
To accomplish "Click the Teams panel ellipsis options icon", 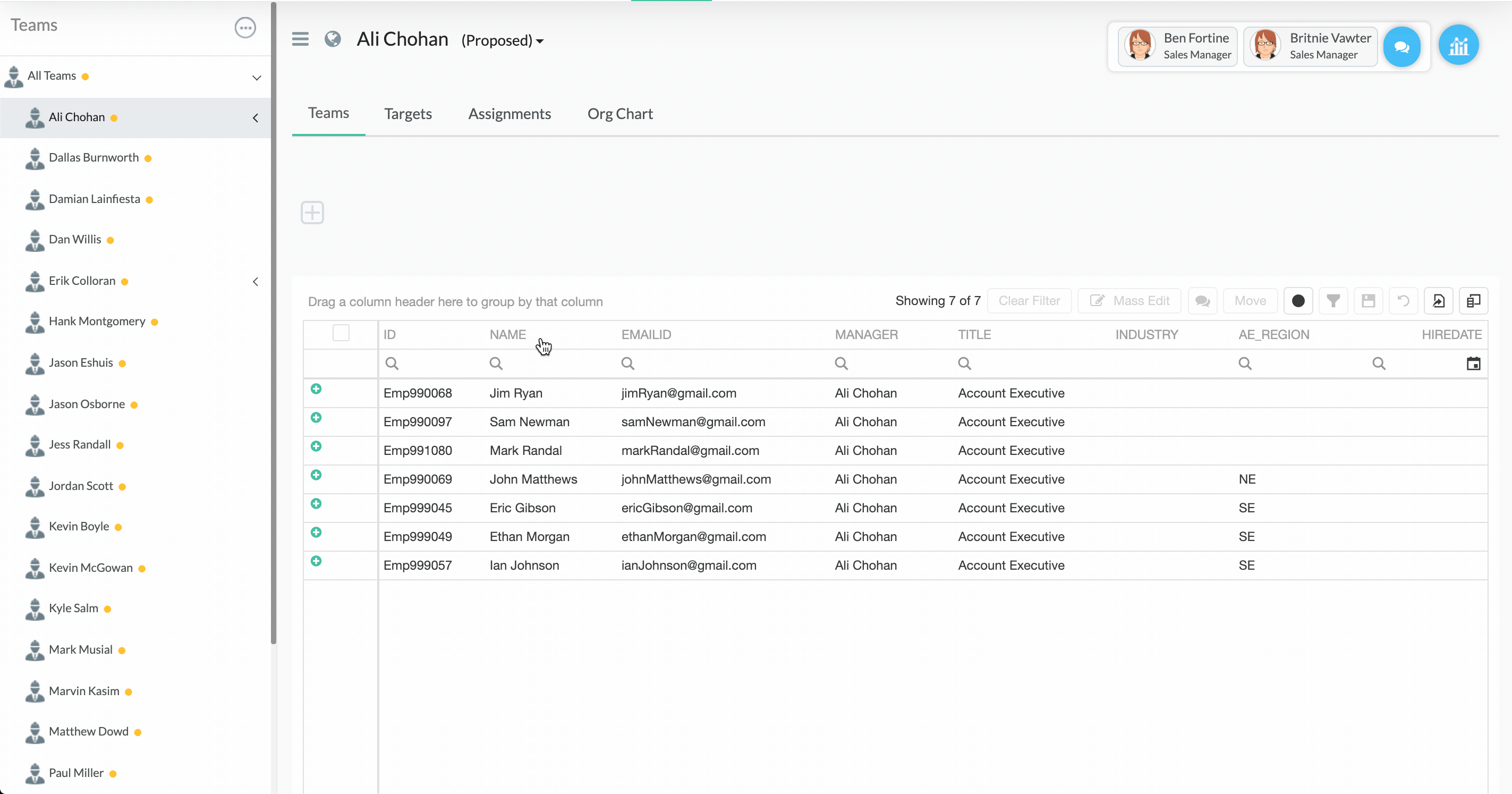I will [245, 28].
